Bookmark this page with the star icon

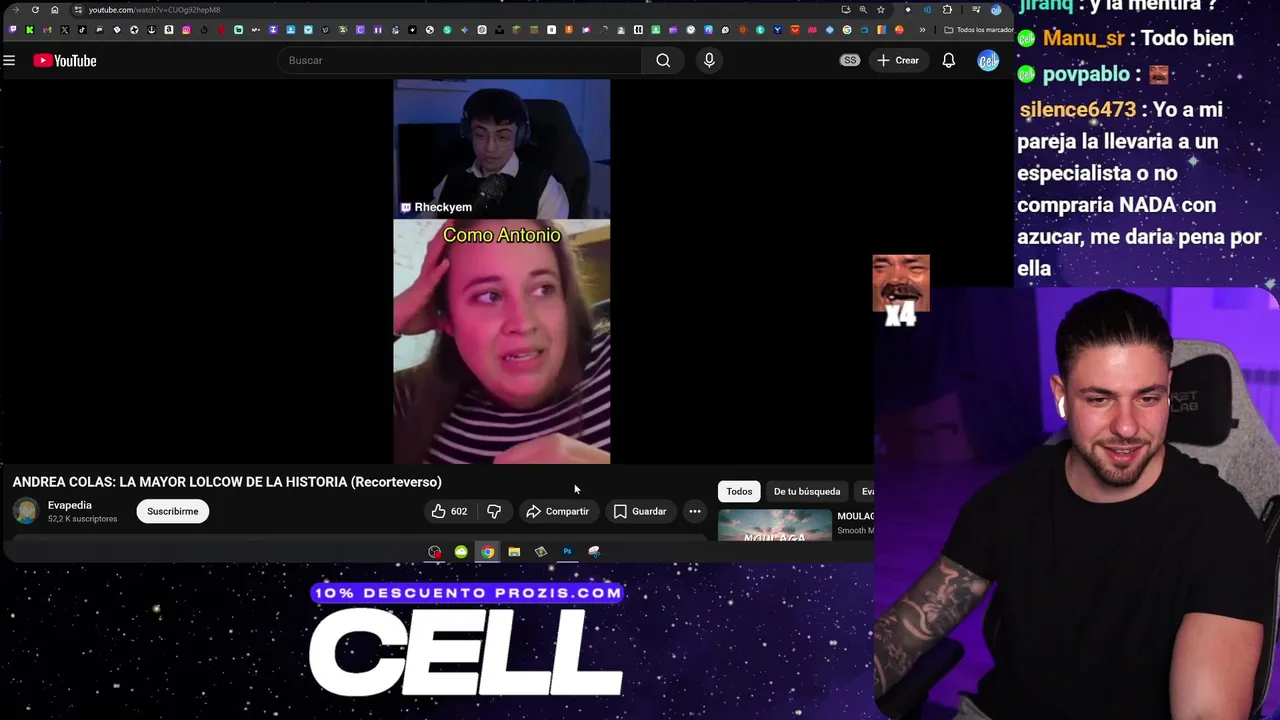[x=880, y=10]
